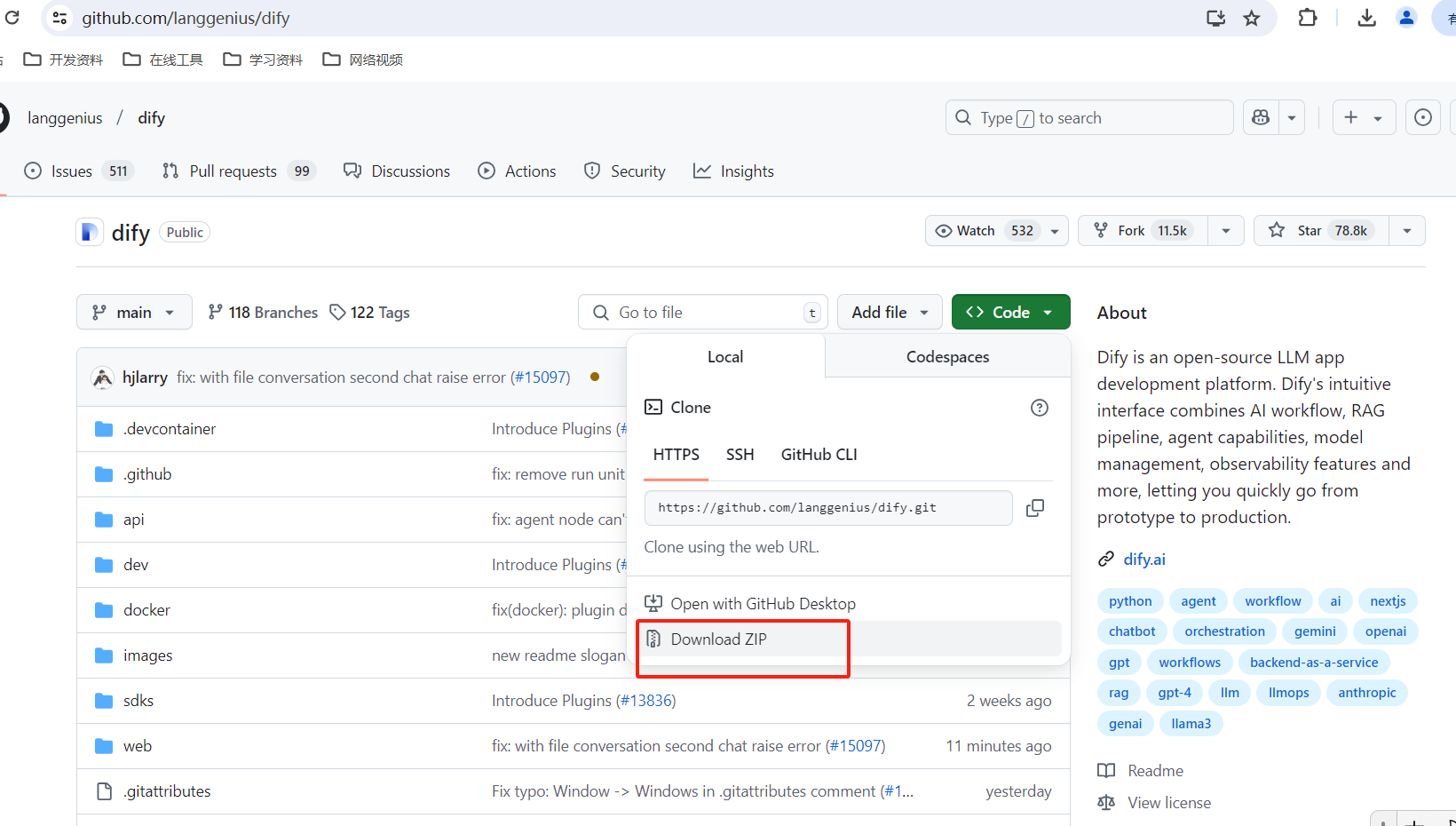Click Download ZIP
The width and height of the screenshot is (1456, 826).
coord(849,639)
